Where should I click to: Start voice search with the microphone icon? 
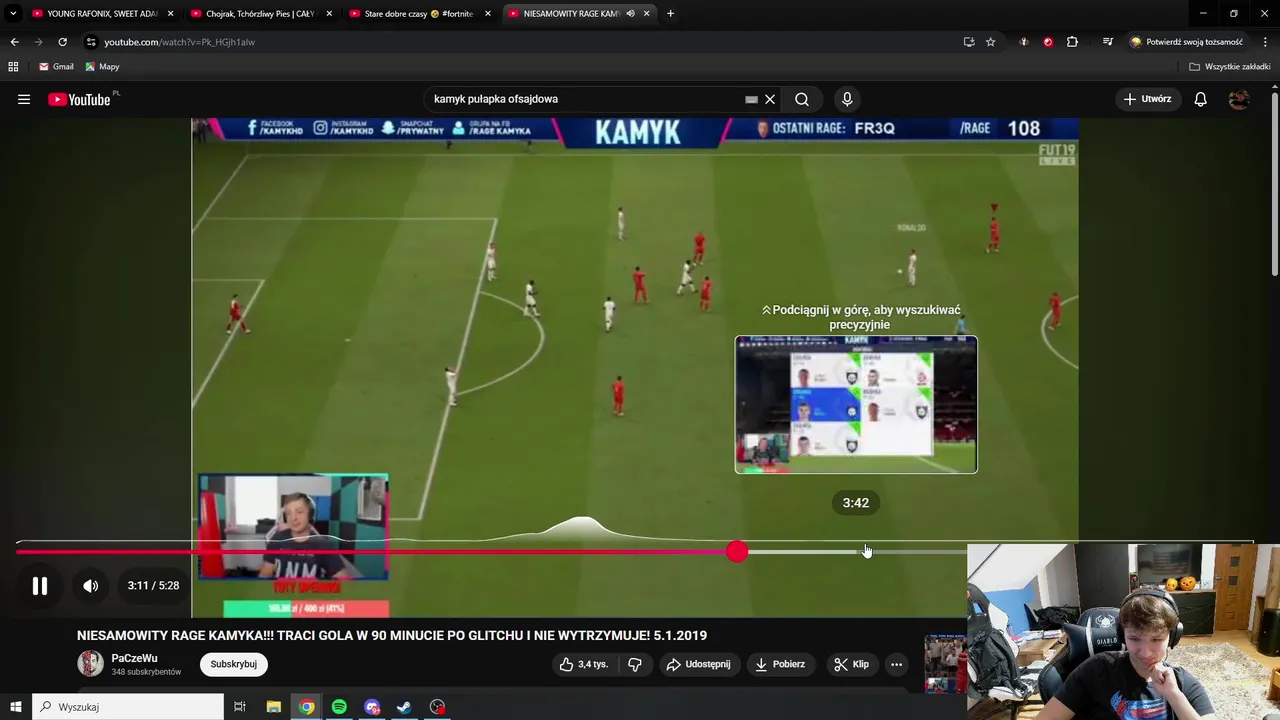[x=847, y=99]
